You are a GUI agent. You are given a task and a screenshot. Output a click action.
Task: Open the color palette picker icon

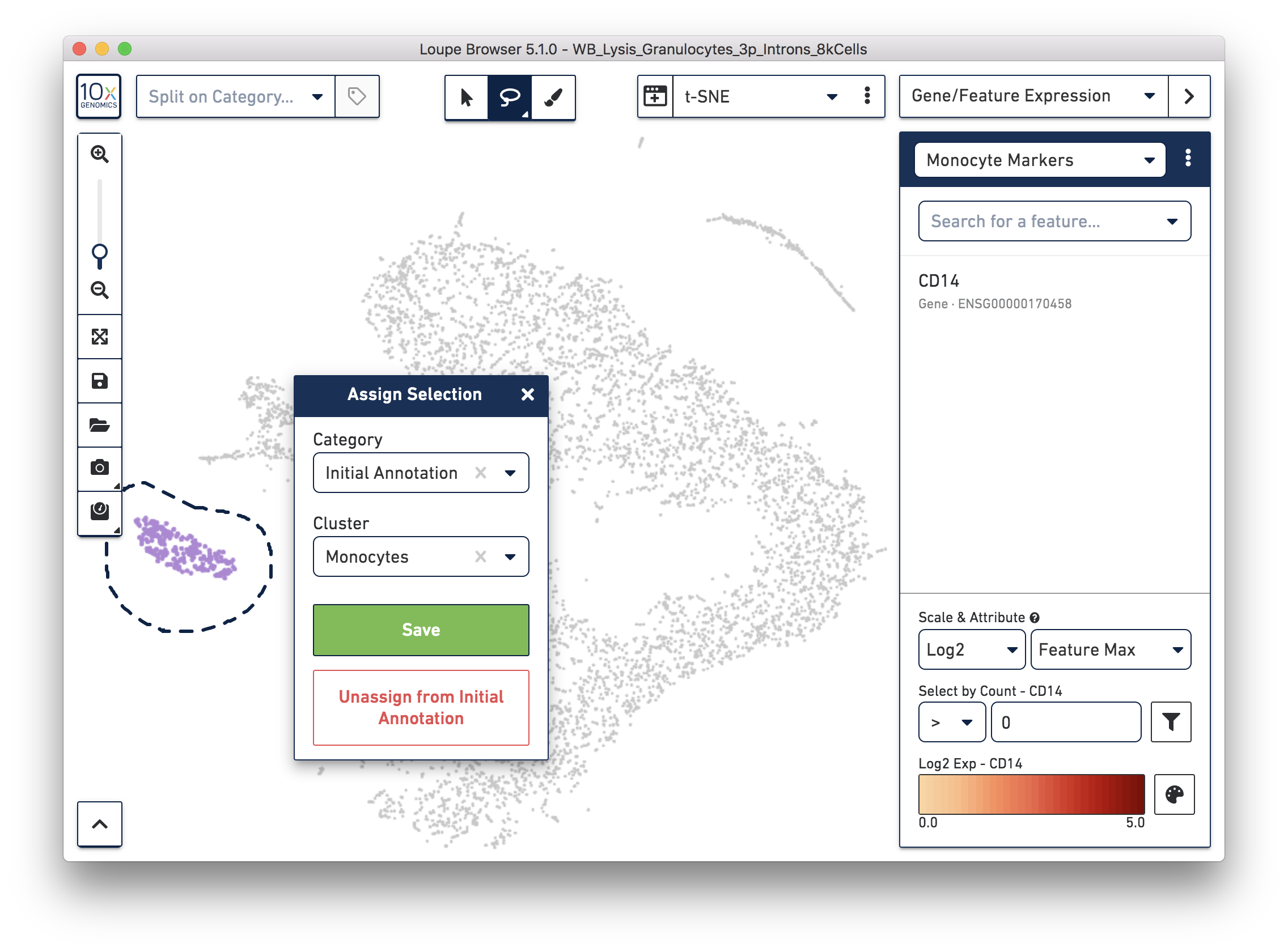pos(1175,794)
